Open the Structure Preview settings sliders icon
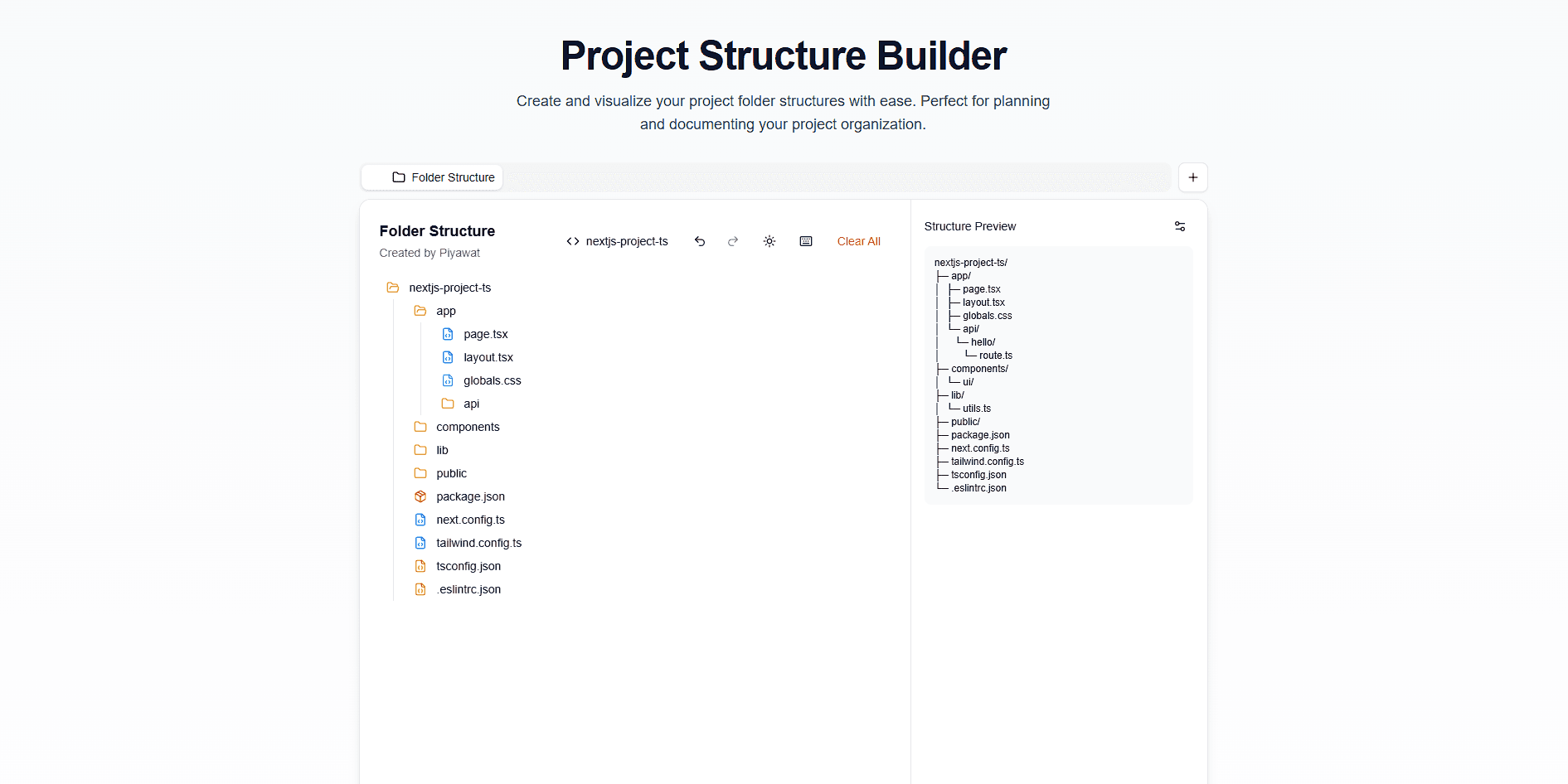The image size is (1568, 784). (1180, 226)
